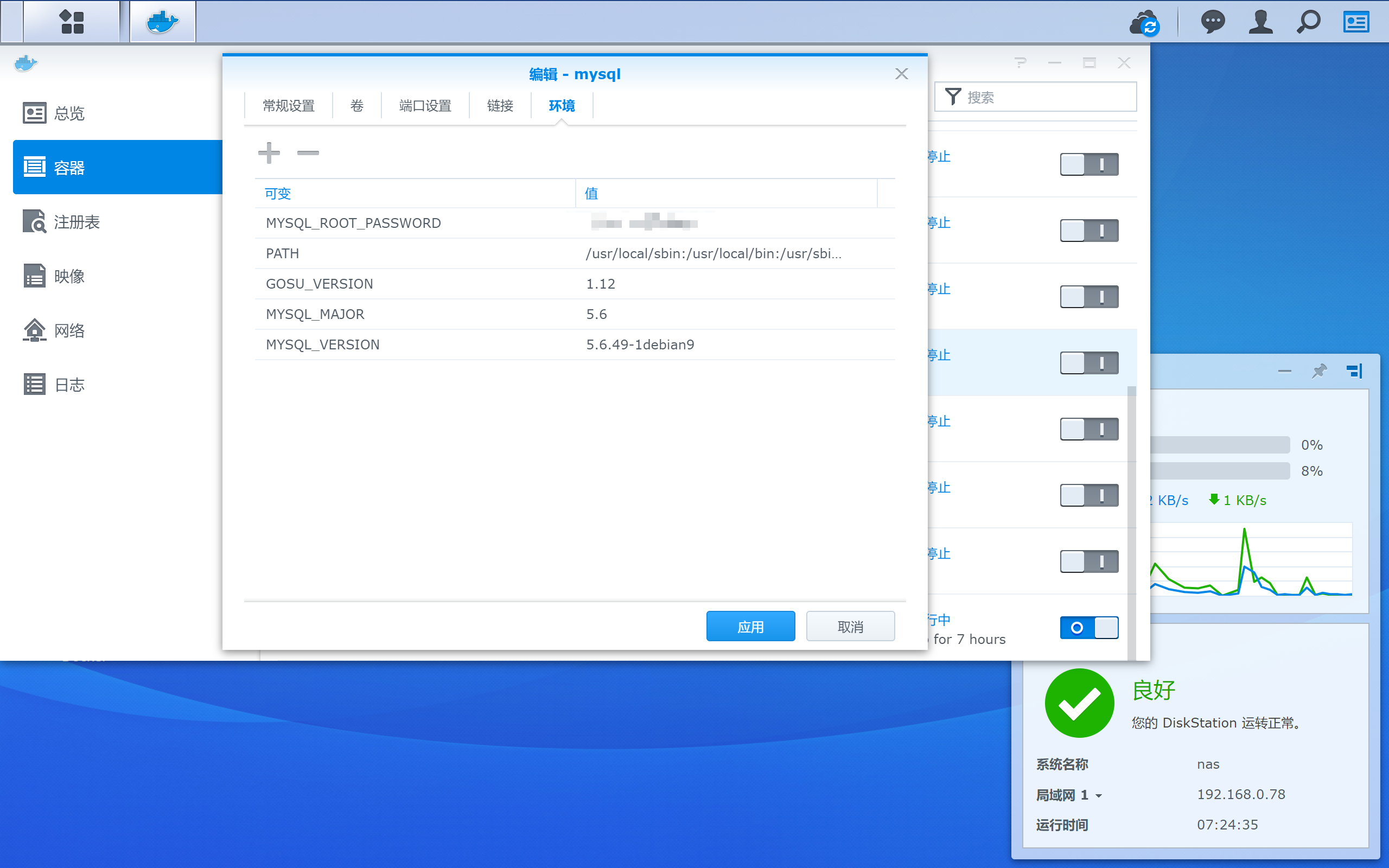Click the container list scrollbar

[1131, 522]
